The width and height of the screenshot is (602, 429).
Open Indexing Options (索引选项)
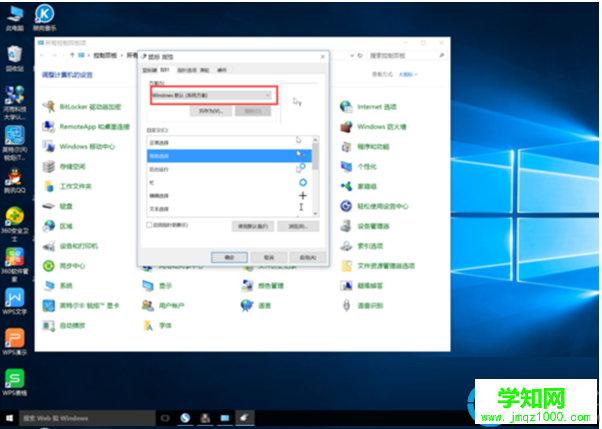tap(362, 246)
